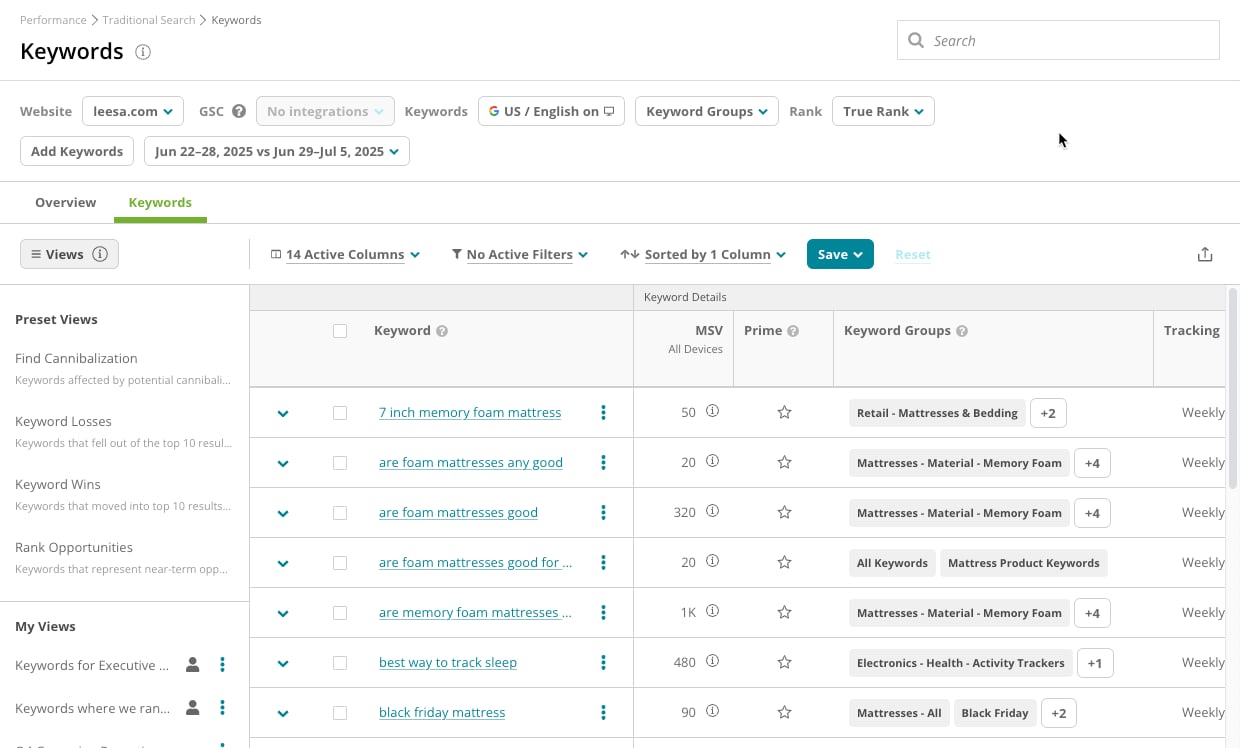1240x748 pixels.
Task: Open Rank Opportunities preset view
Action: 74,547
